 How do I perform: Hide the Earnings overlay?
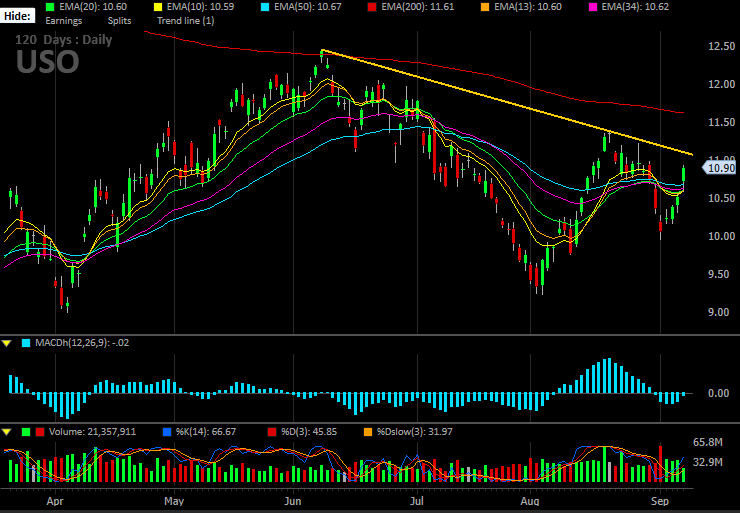(x=64, y=21)
